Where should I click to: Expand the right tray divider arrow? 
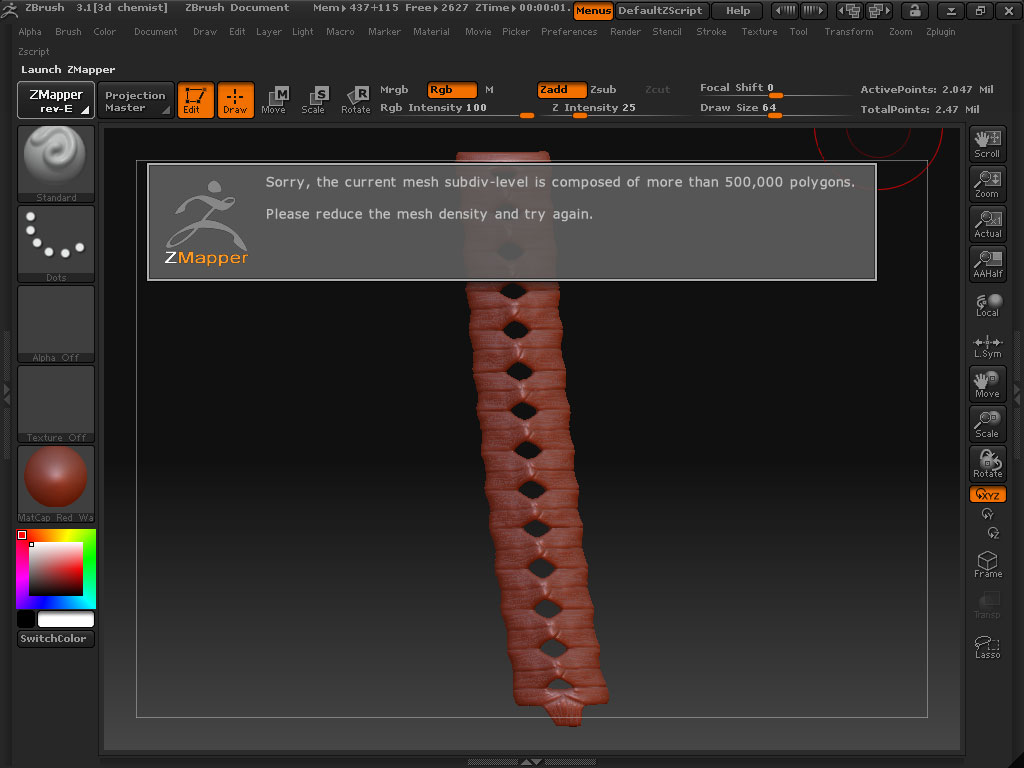(1017, 392)
